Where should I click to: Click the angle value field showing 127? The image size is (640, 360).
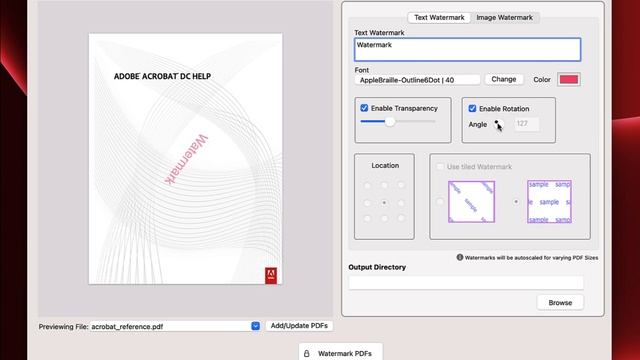click(x=527, y=124)
